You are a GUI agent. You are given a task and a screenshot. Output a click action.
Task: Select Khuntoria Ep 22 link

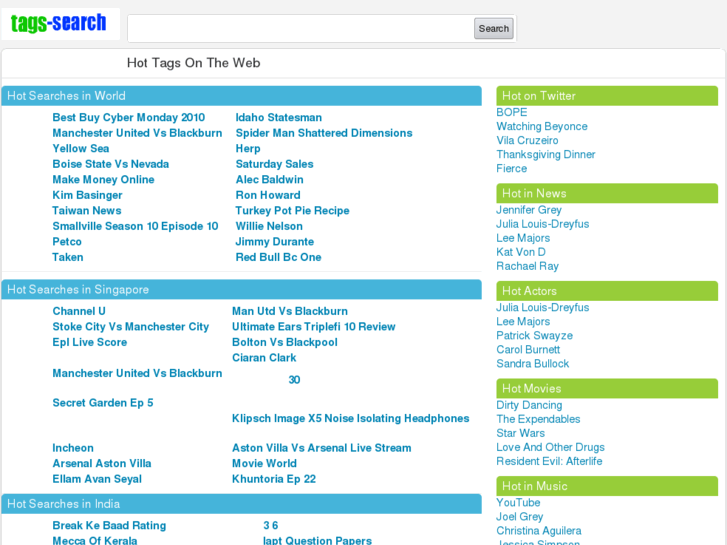274,479
